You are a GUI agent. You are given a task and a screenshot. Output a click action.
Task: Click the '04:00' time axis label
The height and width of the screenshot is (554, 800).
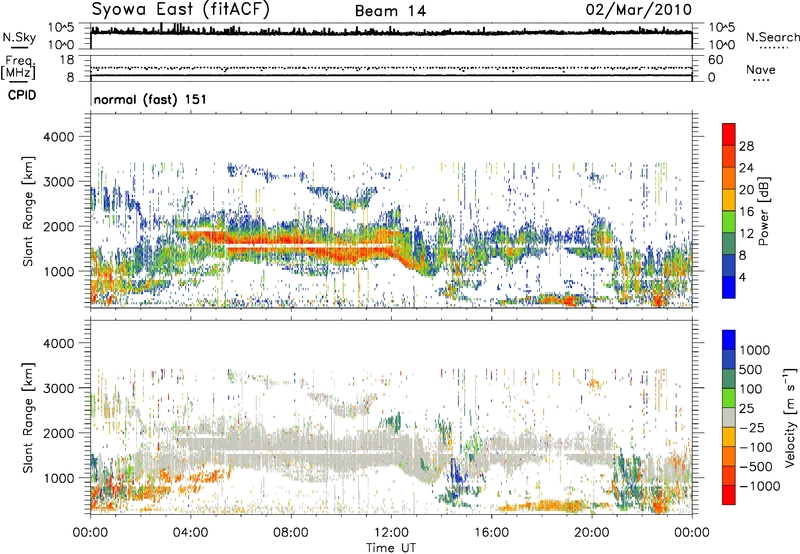click(x=191, y=533)
